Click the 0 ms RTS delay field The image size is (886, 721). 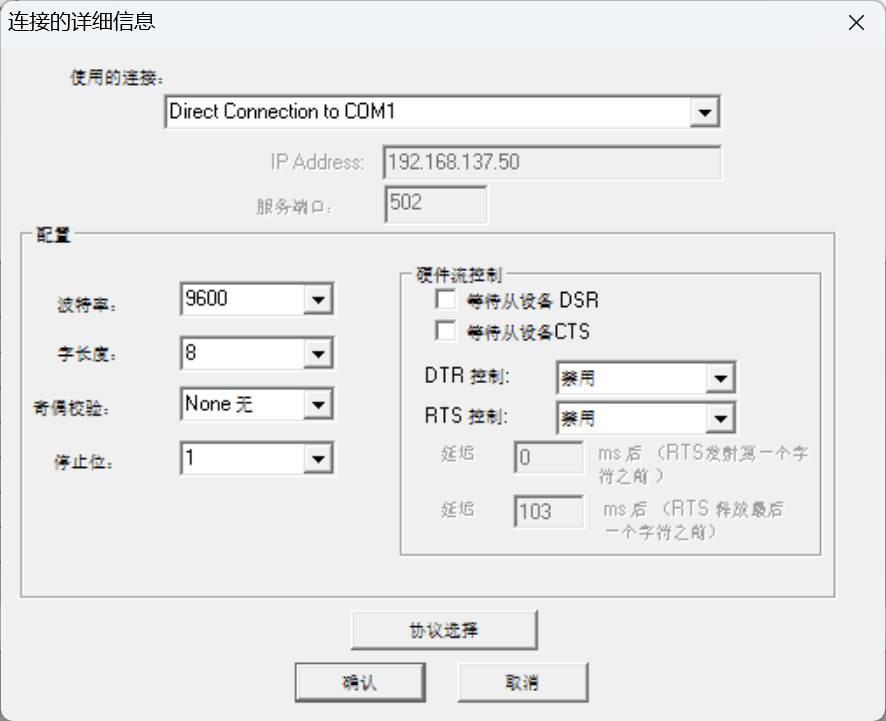pos(548,456)
